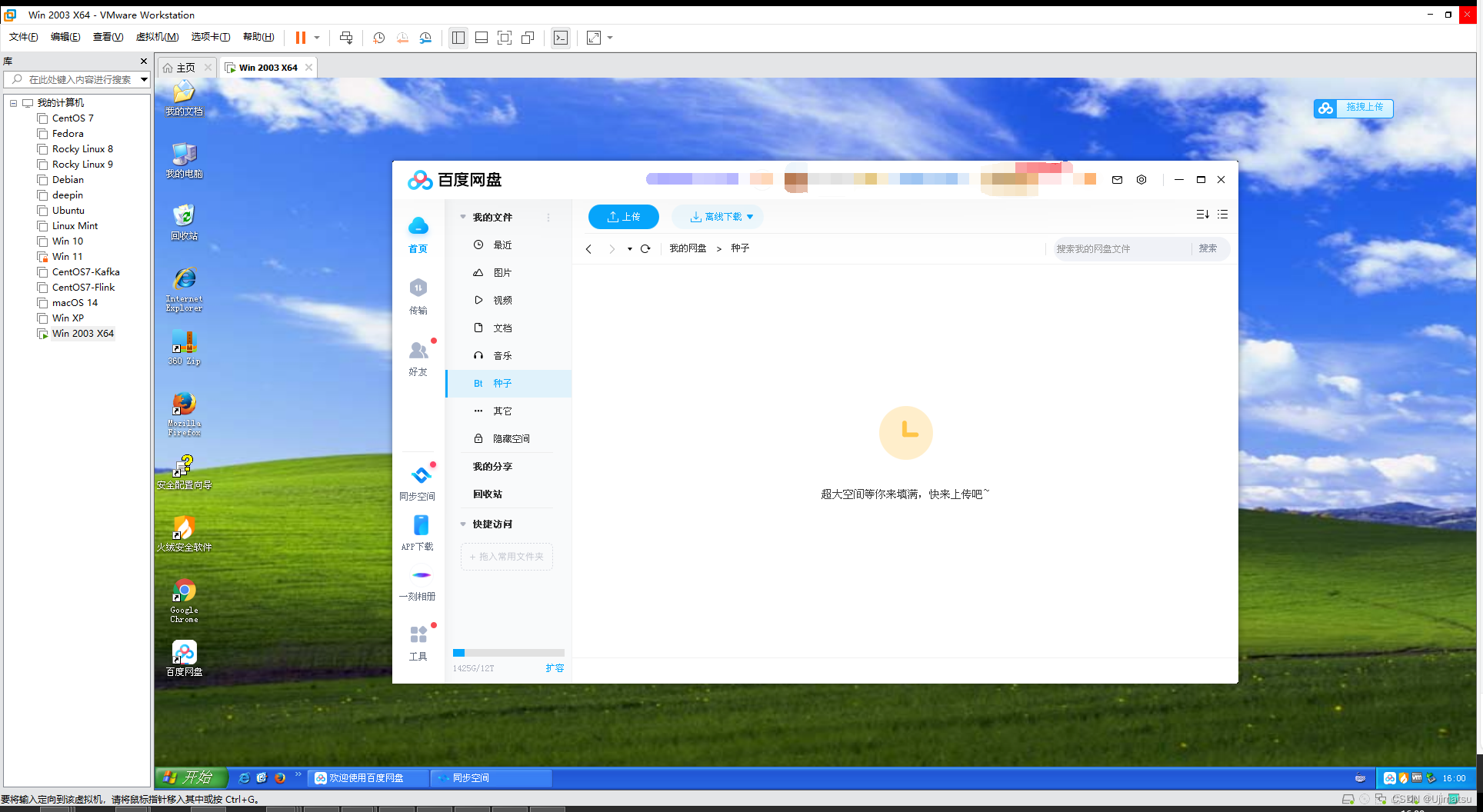
Task: Click the XP 开始 start button
Action: click(192, 777)
